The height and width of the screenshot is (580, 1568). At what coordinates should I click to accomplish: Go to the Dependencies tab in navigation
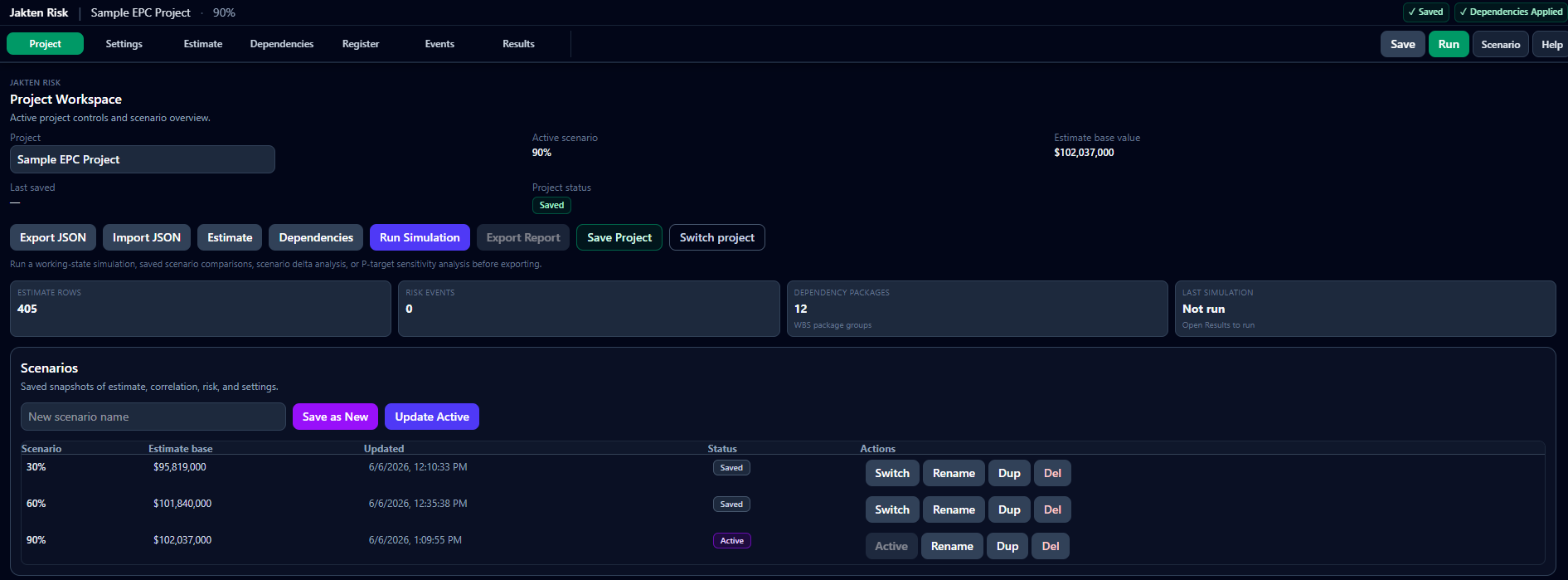[282, 44]
